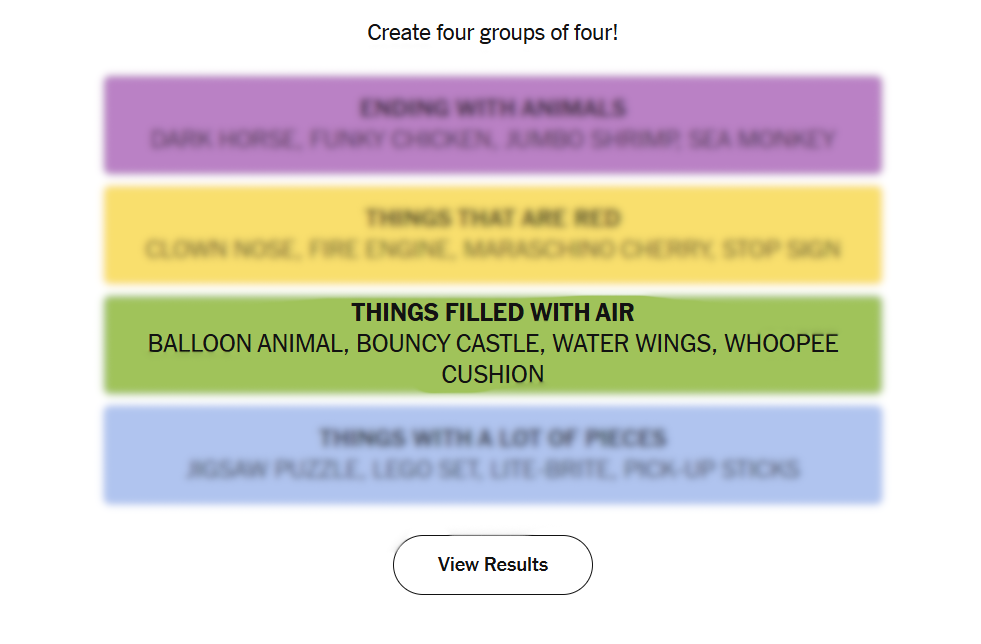Click PICK-UP STICKS in the blue group
This screenshot has height=644, width=981.
[x=711, y=469]
